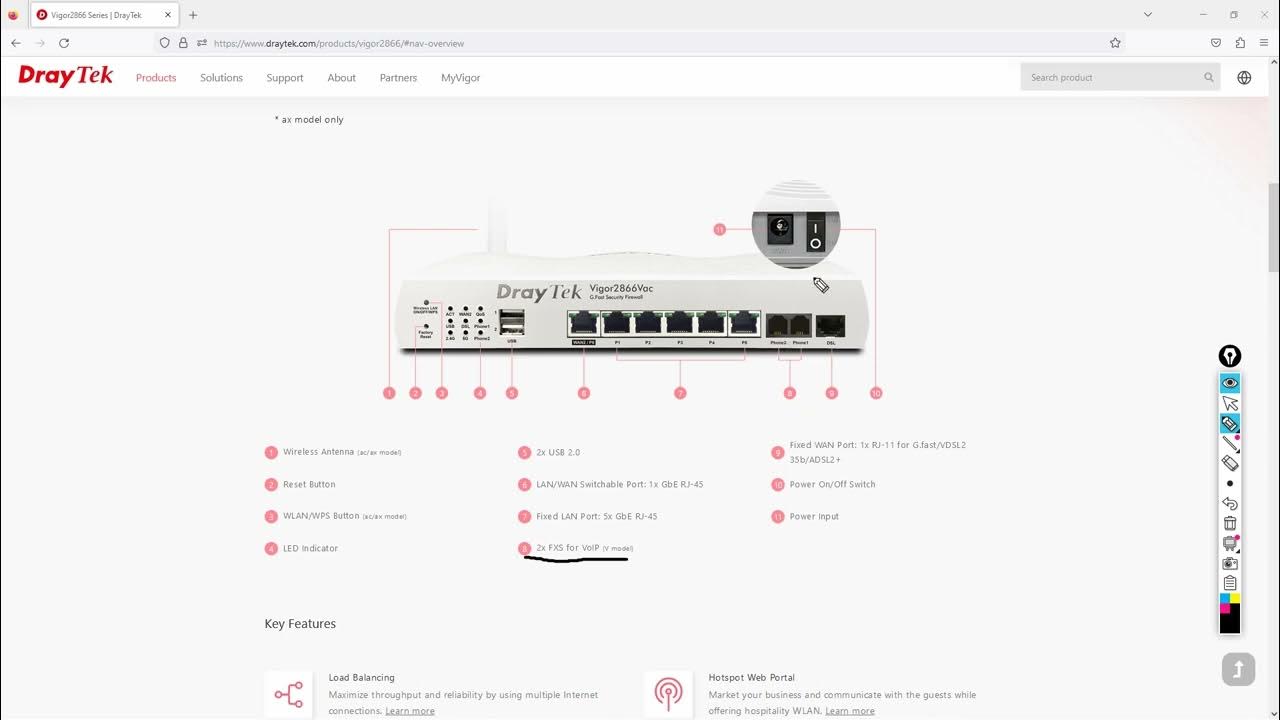
Task: Open the MyVigor menu item
Action: [x=461, y=77]
